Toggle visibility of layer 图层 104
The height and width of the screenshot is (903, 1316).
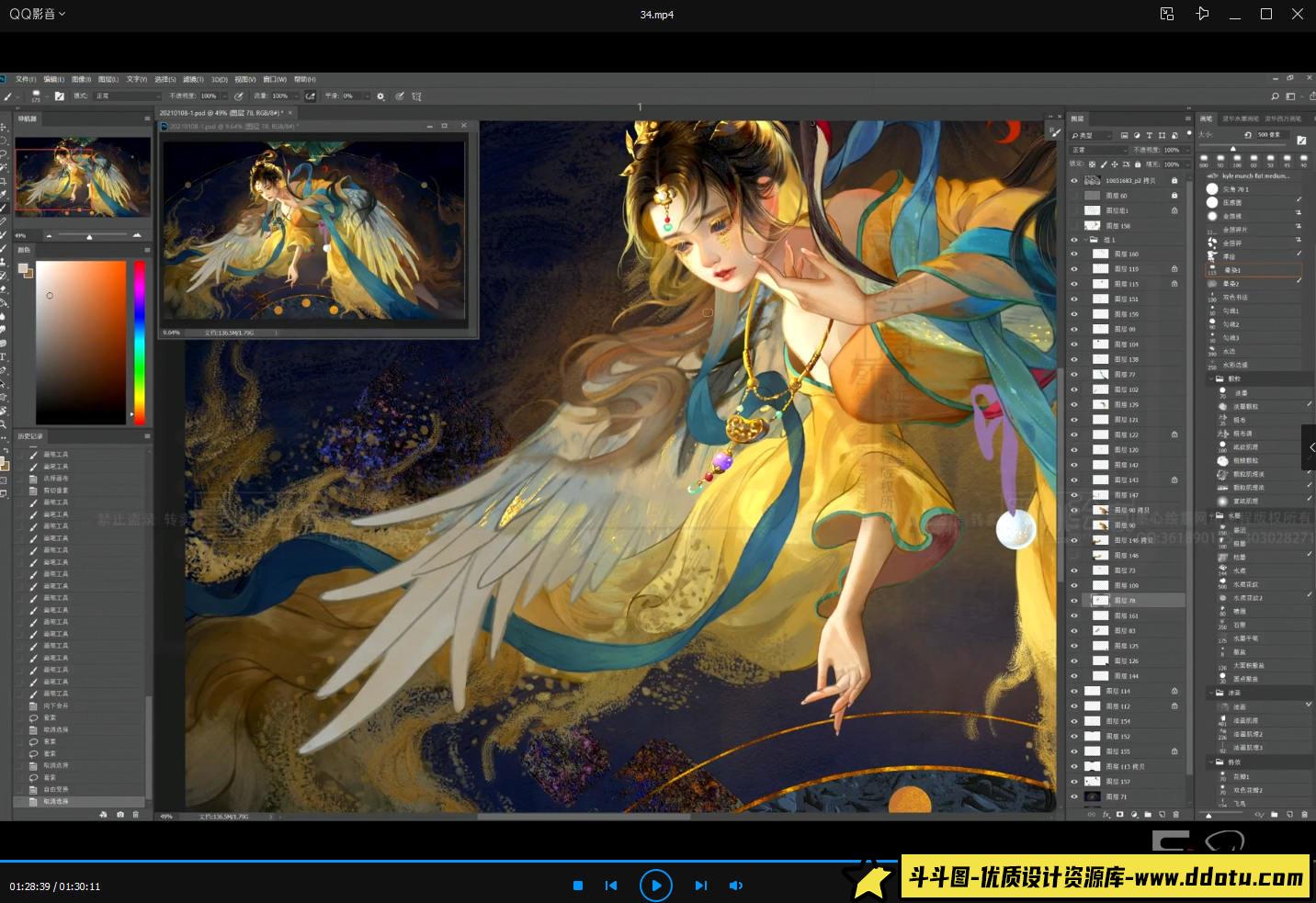click(x=1073, y=344)
